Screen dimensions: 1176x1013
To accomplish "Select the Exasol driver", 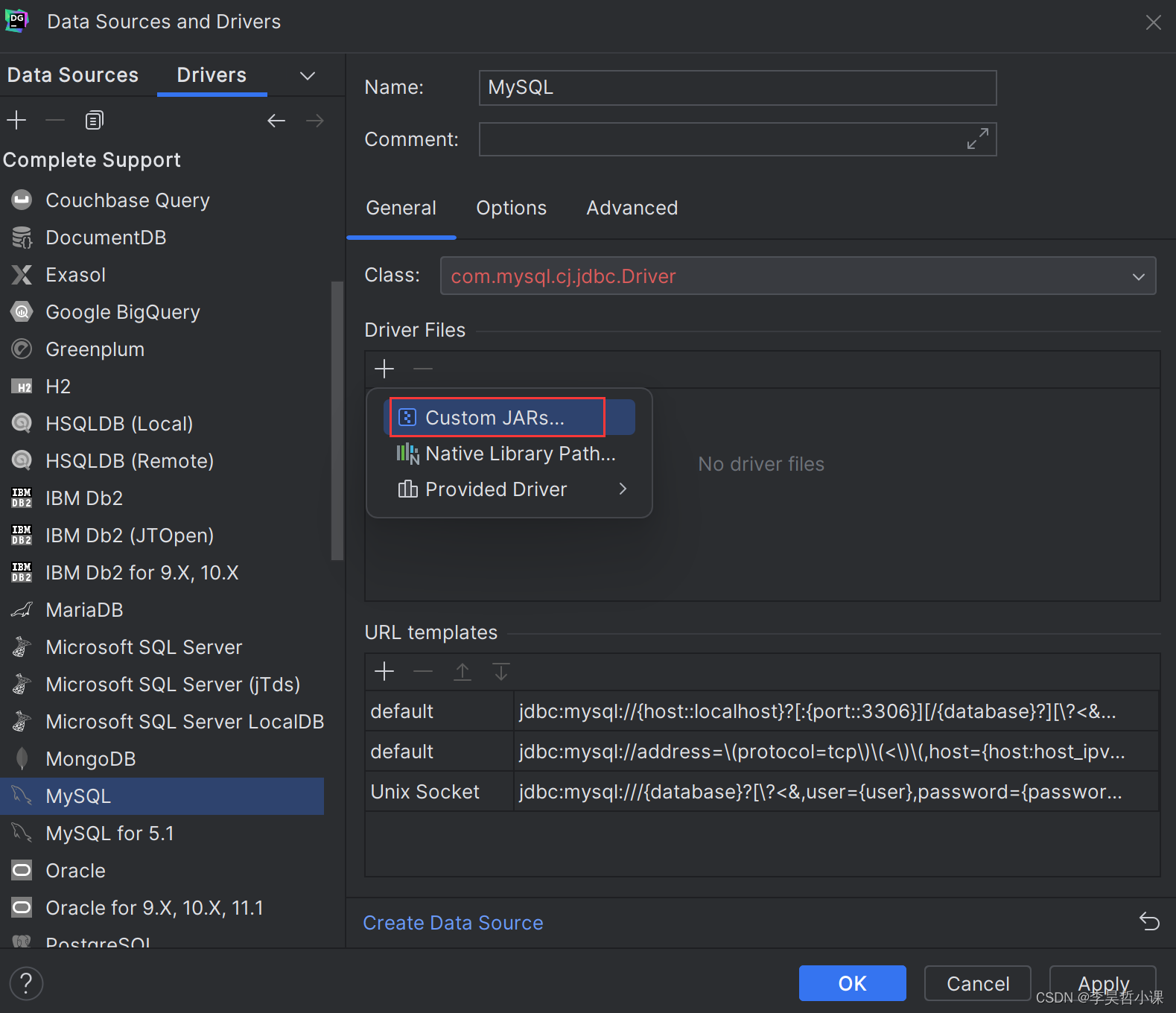I will click(162, 275).
